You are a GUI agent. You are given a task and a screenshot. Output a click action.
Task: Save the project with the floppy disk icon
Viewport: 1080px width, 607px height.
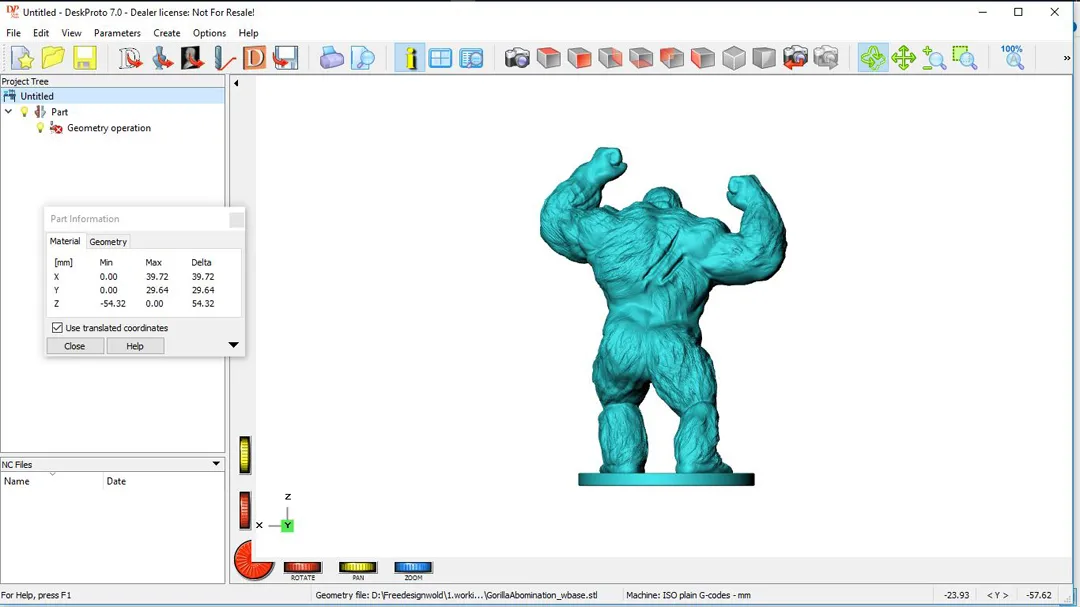coord(85,59)
